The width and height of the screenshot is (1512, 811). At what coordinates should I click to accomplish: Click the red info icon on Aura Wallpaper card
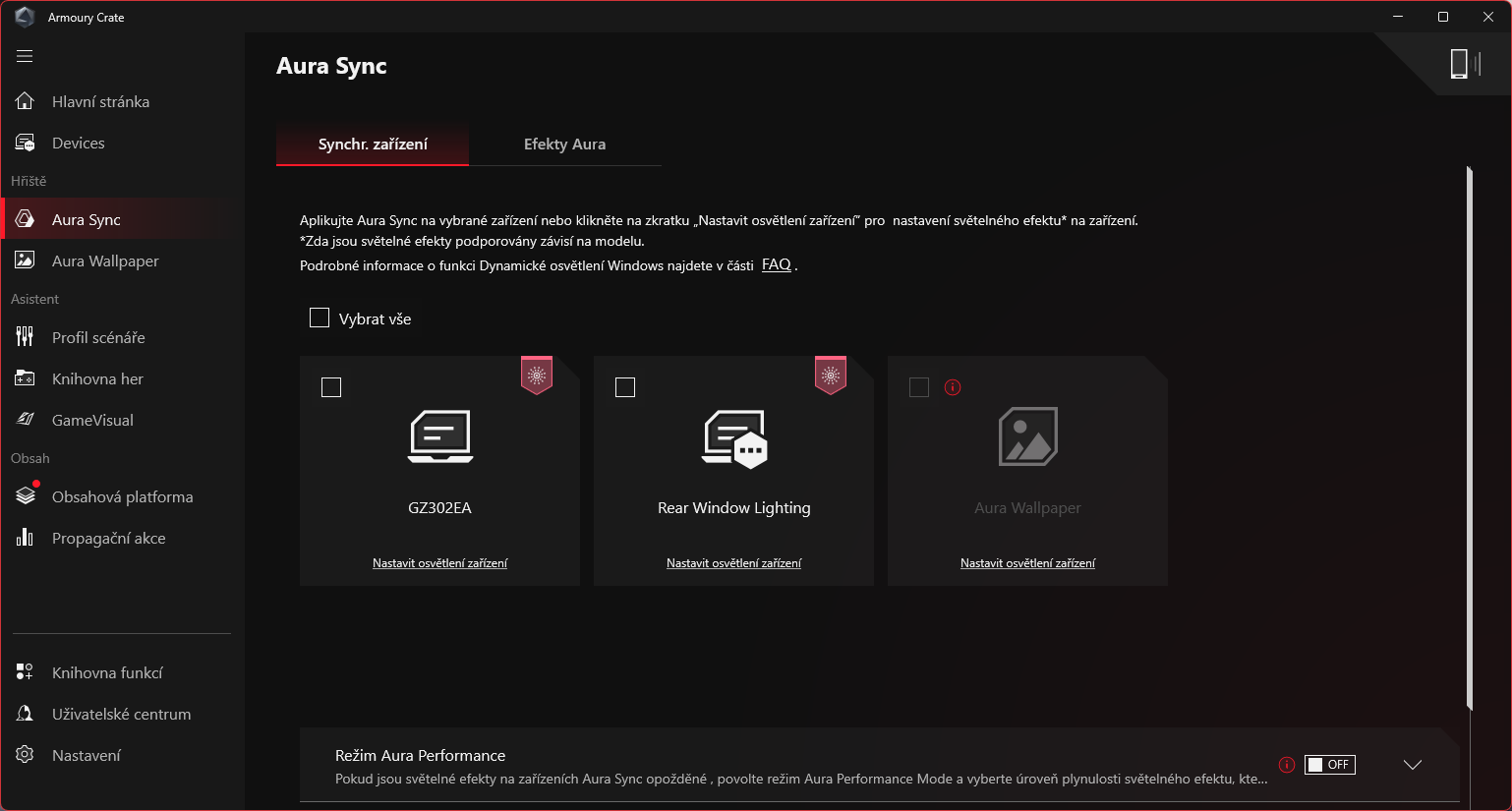[953, 387]
